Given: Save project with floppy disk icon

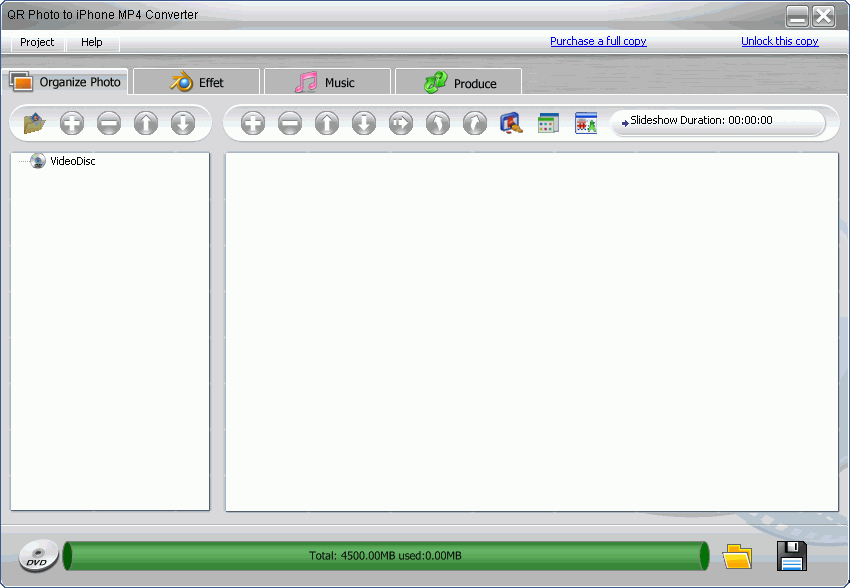Looking at the screenshot, I should (791, 555).
